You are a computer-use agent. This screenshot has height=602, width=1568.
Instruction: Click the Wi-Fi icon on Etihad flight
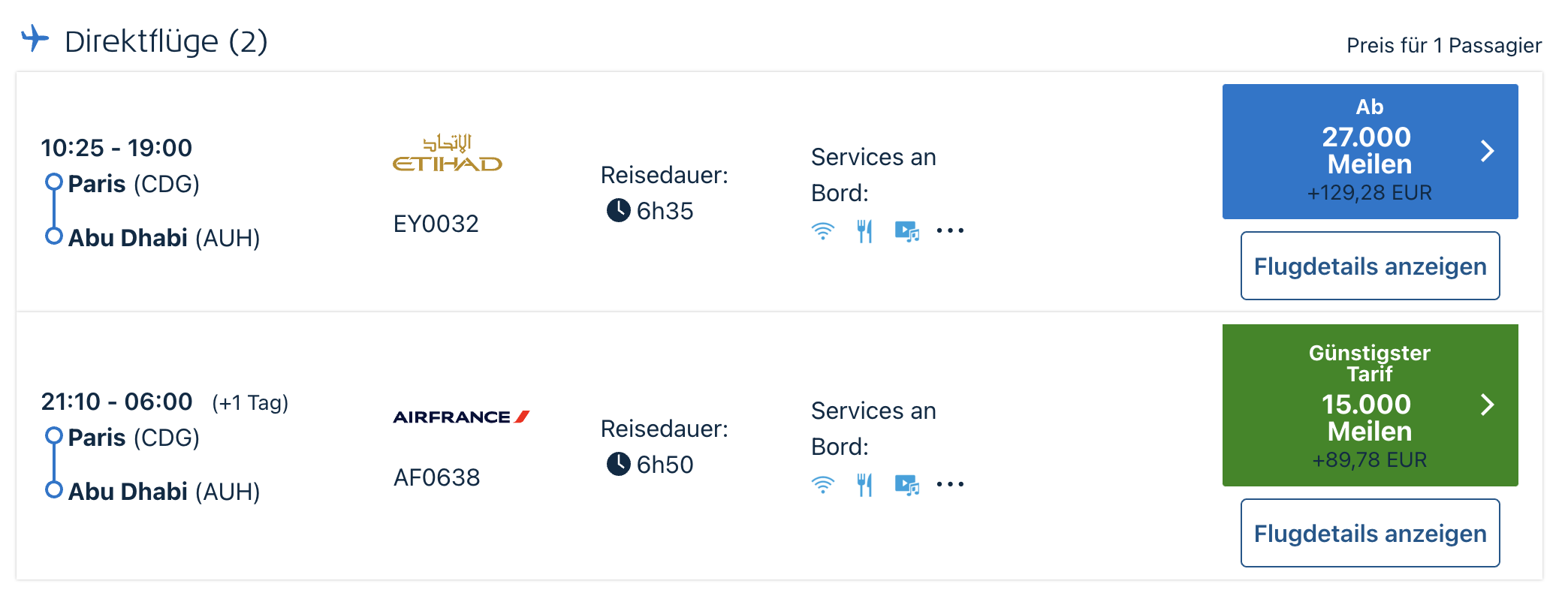(x=823, y=231)
